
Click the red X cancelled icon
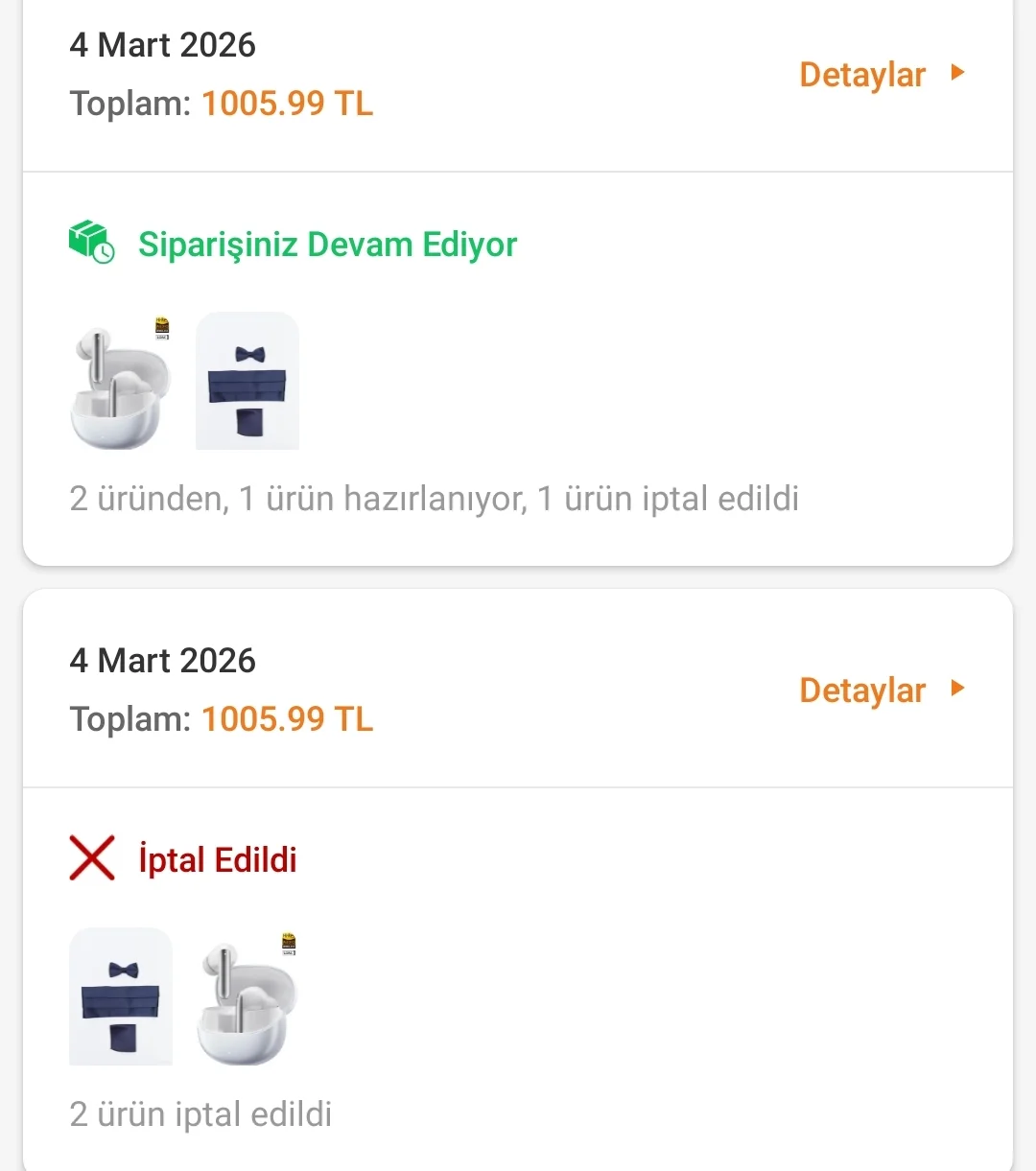pos(92,858)
